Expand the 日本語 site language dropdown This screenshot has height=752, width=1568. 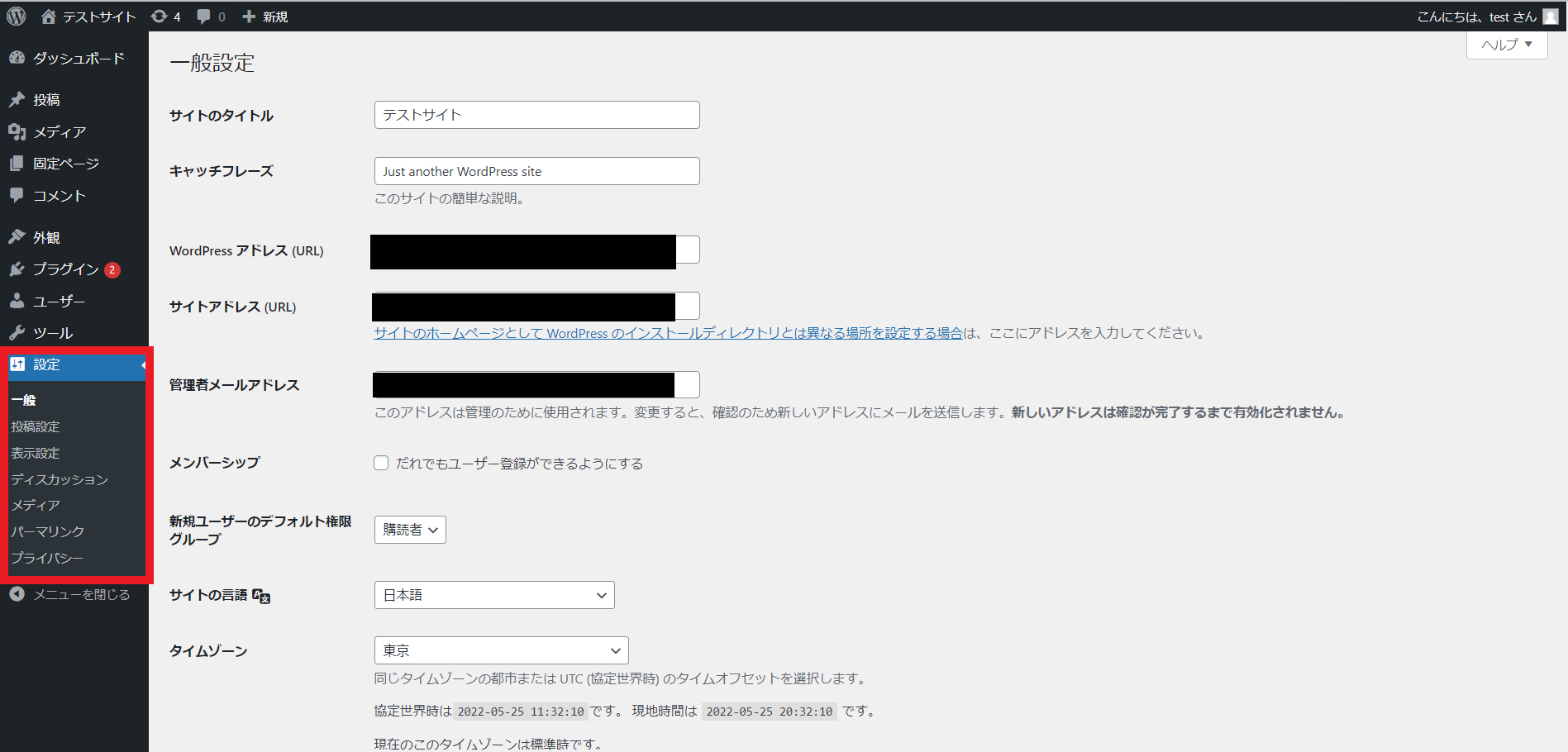[494, 595]
